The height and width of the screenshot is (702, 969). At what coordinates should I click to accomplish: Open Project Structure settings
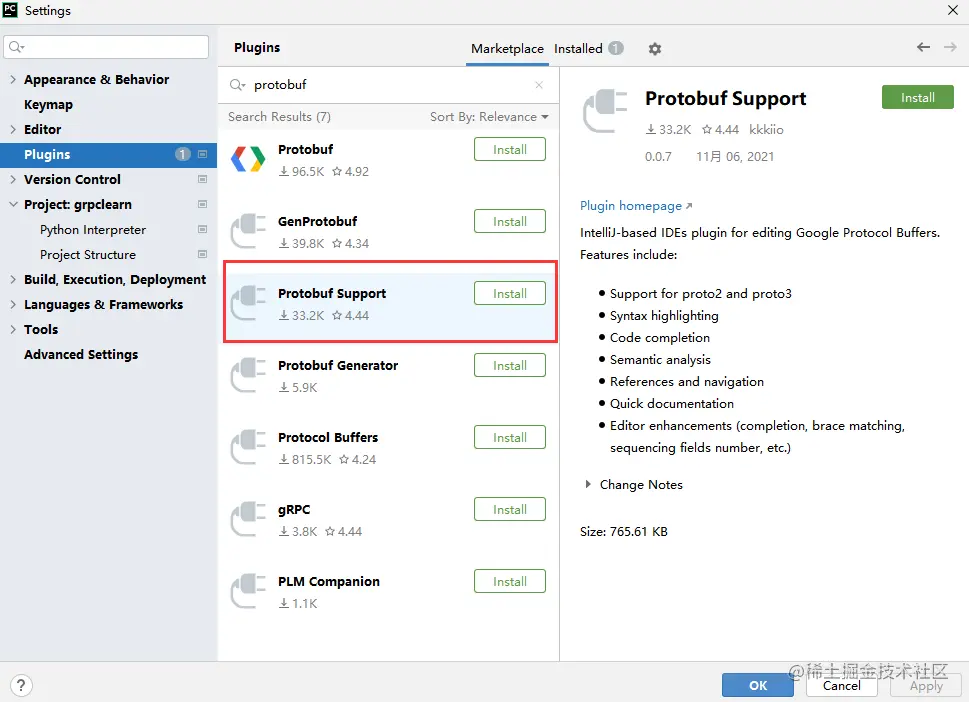(x=88, y=255)
